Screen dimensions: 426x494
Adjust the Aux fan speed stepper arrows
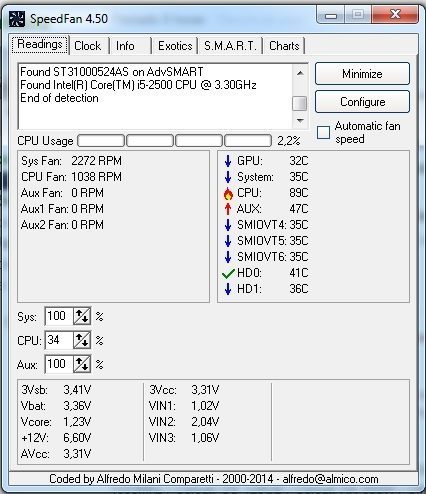[82, 364]
